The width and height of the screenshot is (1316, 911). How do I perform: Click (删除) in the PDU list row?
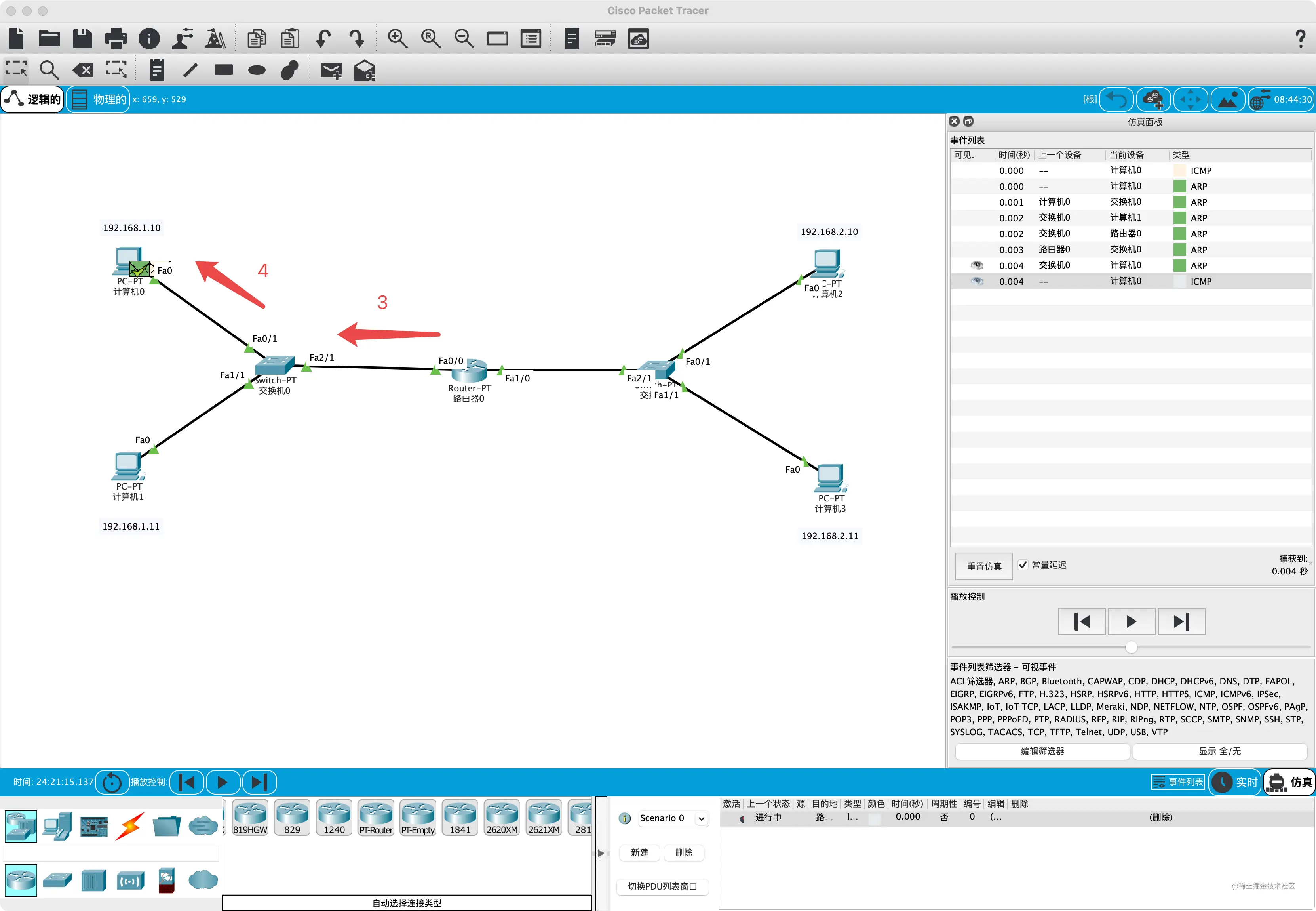[1161, 818]
